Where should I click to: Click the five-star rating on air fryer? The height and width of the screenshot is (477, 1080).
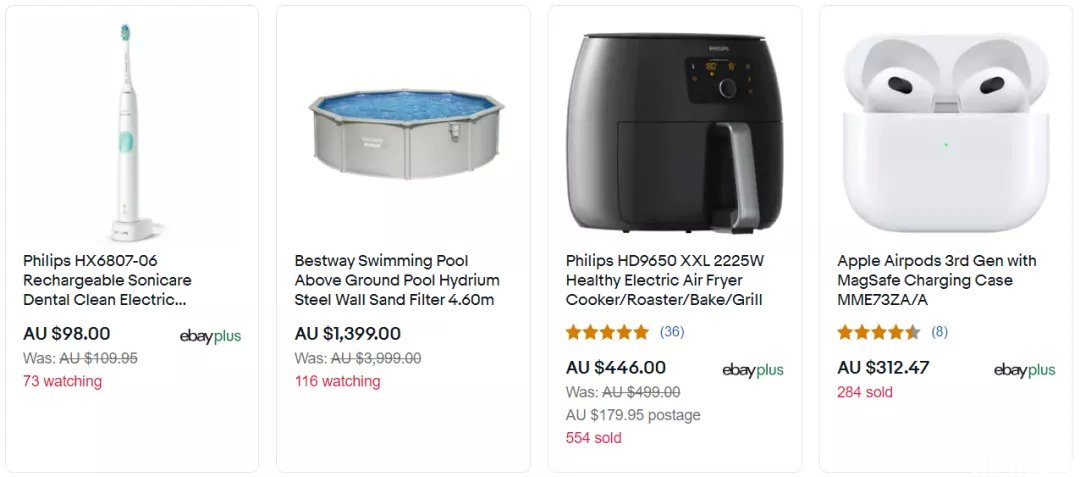[607, 332]
